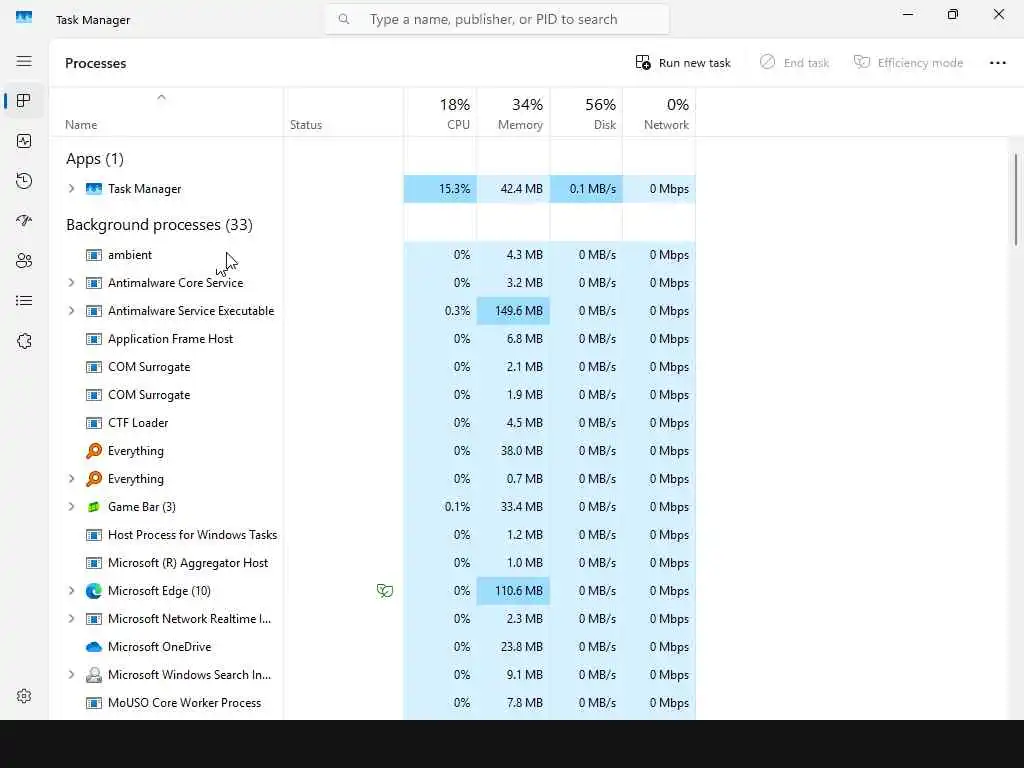1024x768 pixels.
Task: Click Task Manager's 0.1 MB/s disk cell
Action: (x=586, y=189)
